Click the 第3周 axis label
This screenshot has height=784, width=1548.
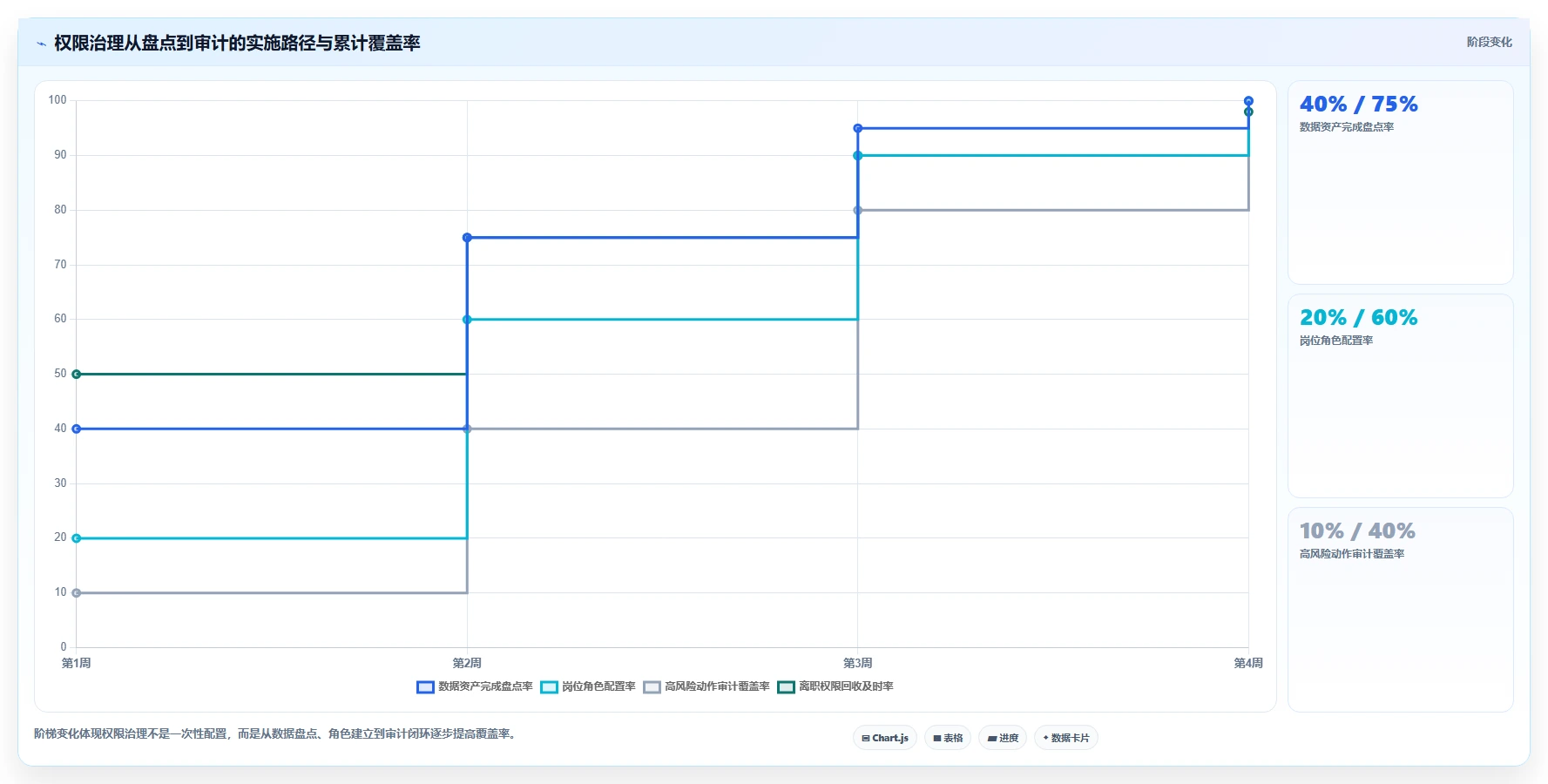tap(858, 664)
